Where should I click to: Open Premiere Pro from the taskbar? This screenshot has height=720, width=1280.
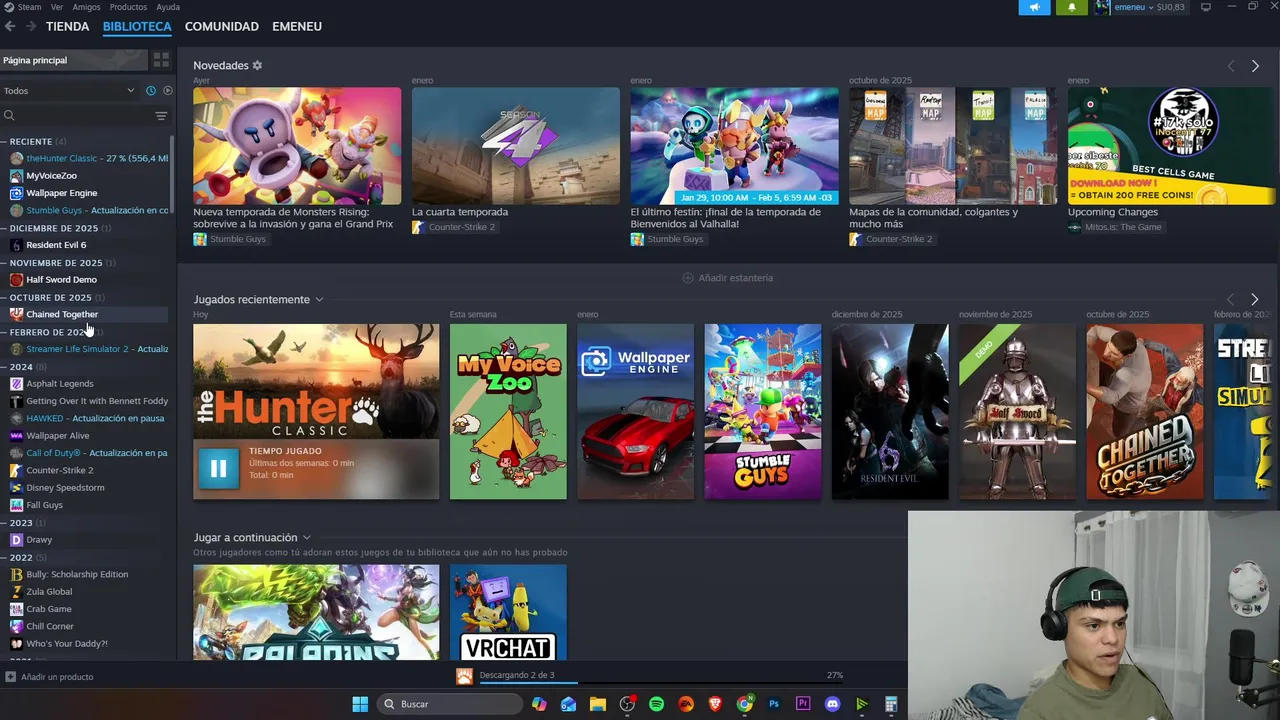click(803, 704)
